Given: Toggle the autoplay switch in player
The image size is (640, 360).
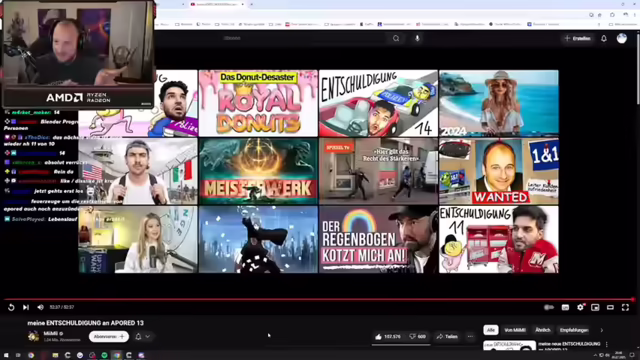Looking at the screenshot, I should point(549,307).
